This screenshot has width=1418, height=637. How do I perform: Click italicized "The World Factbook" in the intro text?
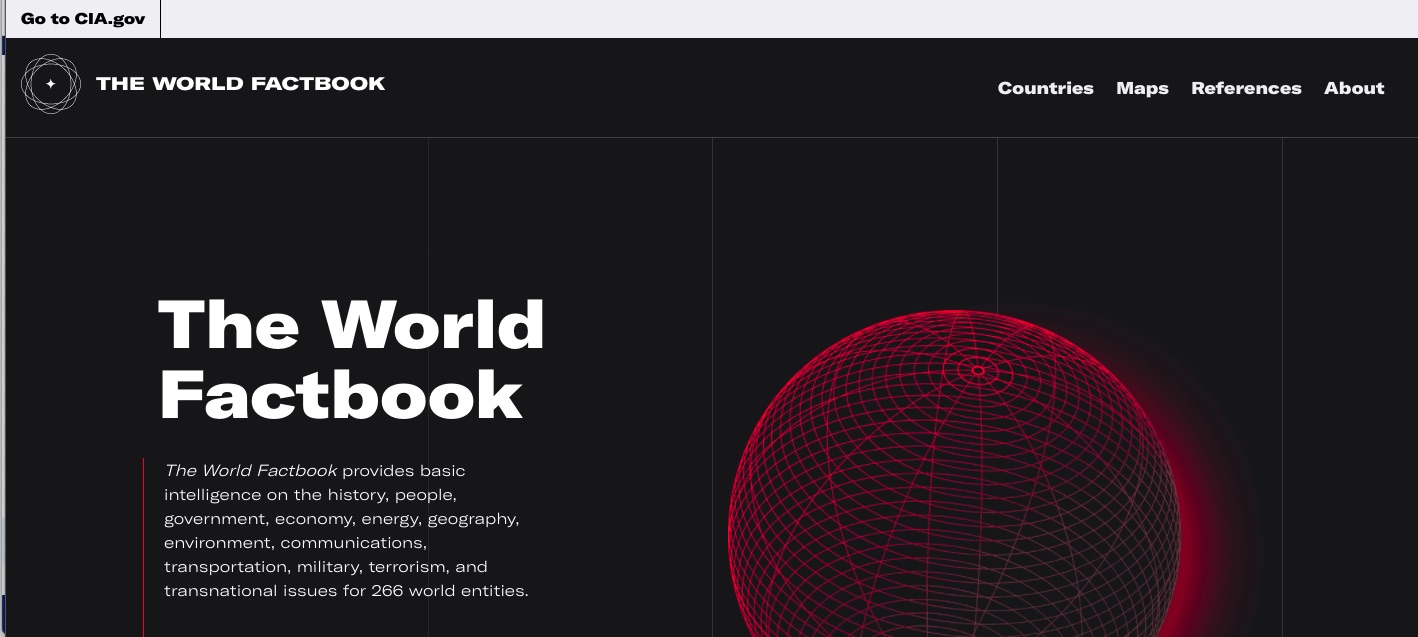(x=250, y=470)
